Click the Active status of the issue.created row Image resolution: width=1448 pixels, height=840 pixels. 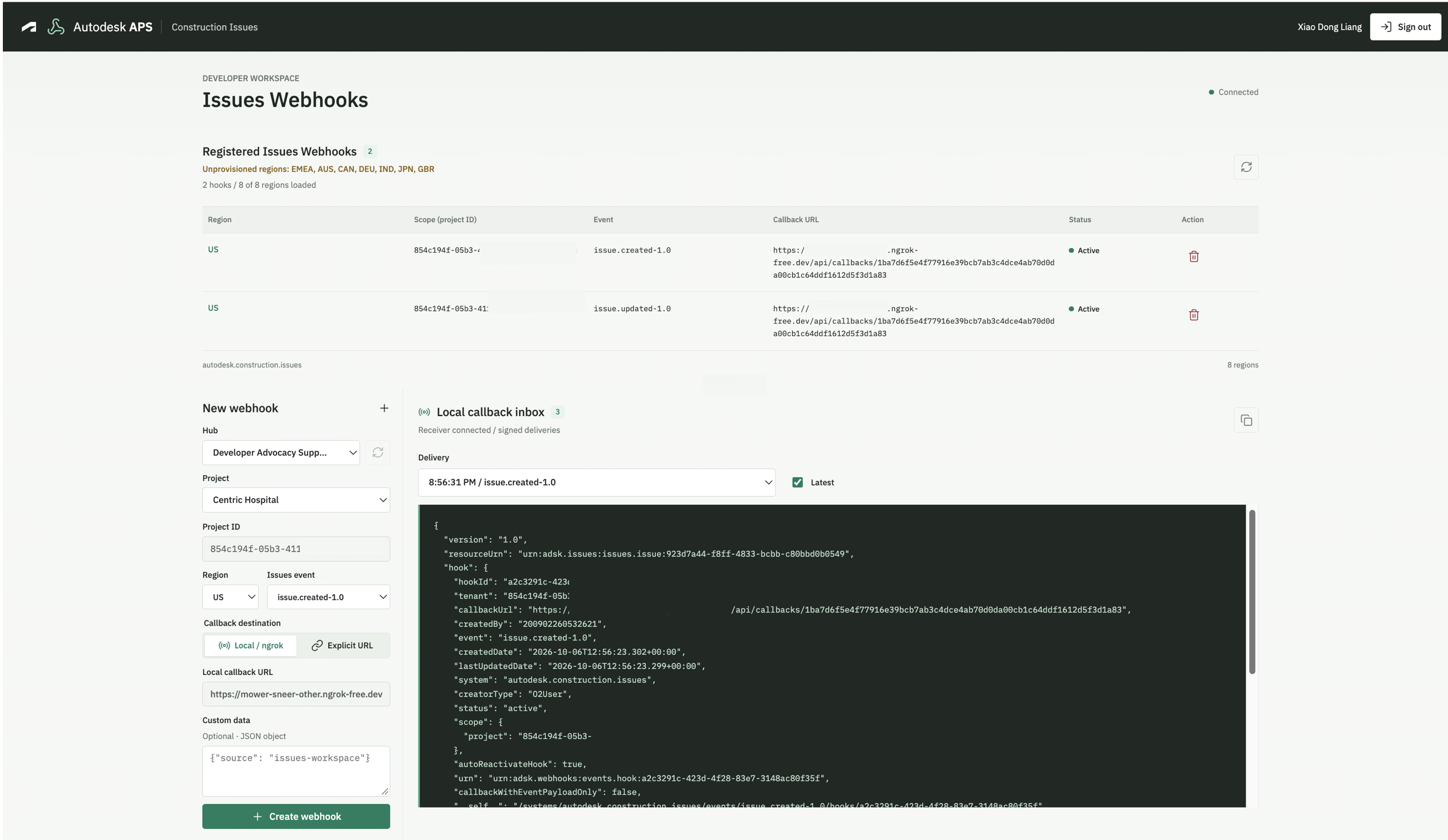click(1083, 250)
